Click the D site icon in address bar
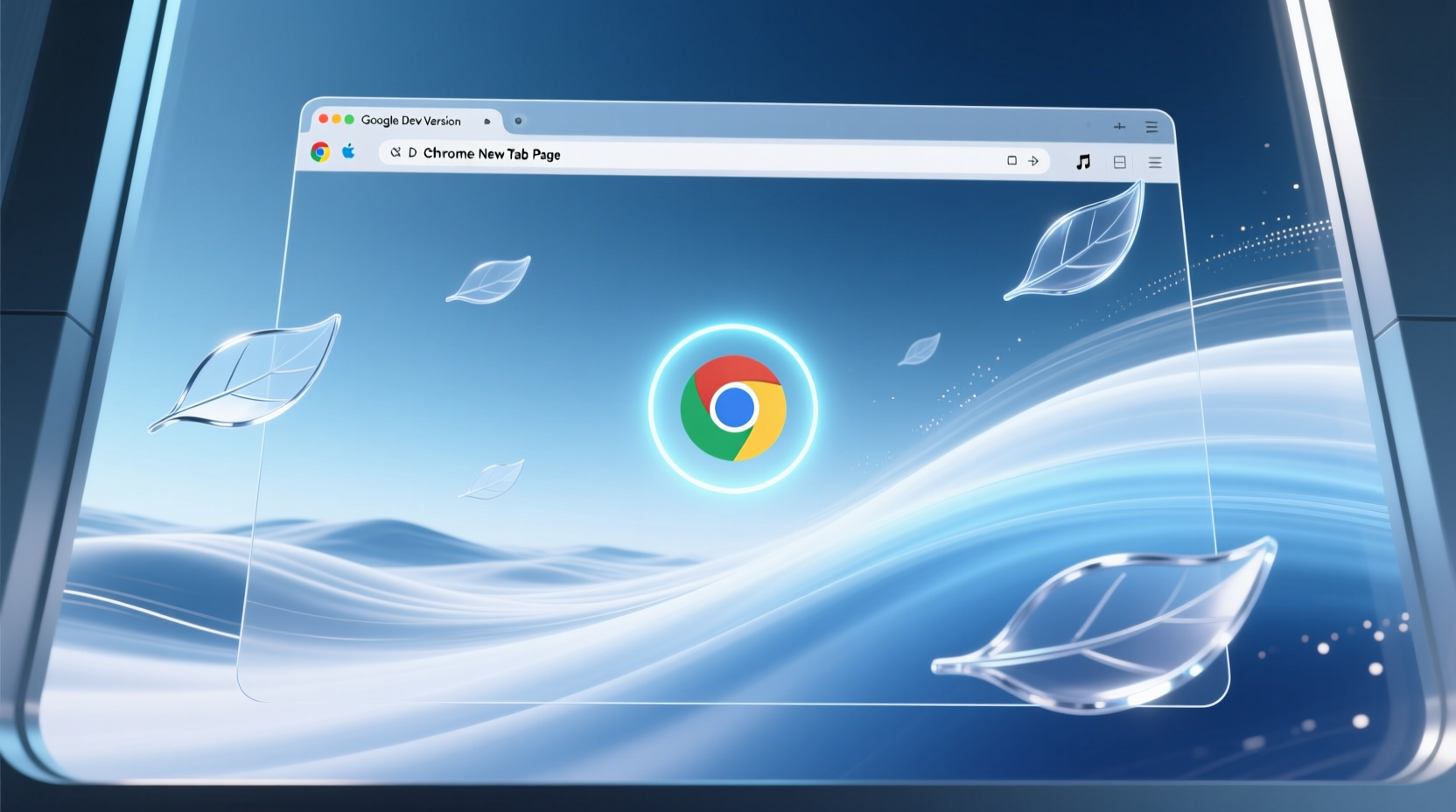The width and height of the screenshot is (1456, 812). 412,152
